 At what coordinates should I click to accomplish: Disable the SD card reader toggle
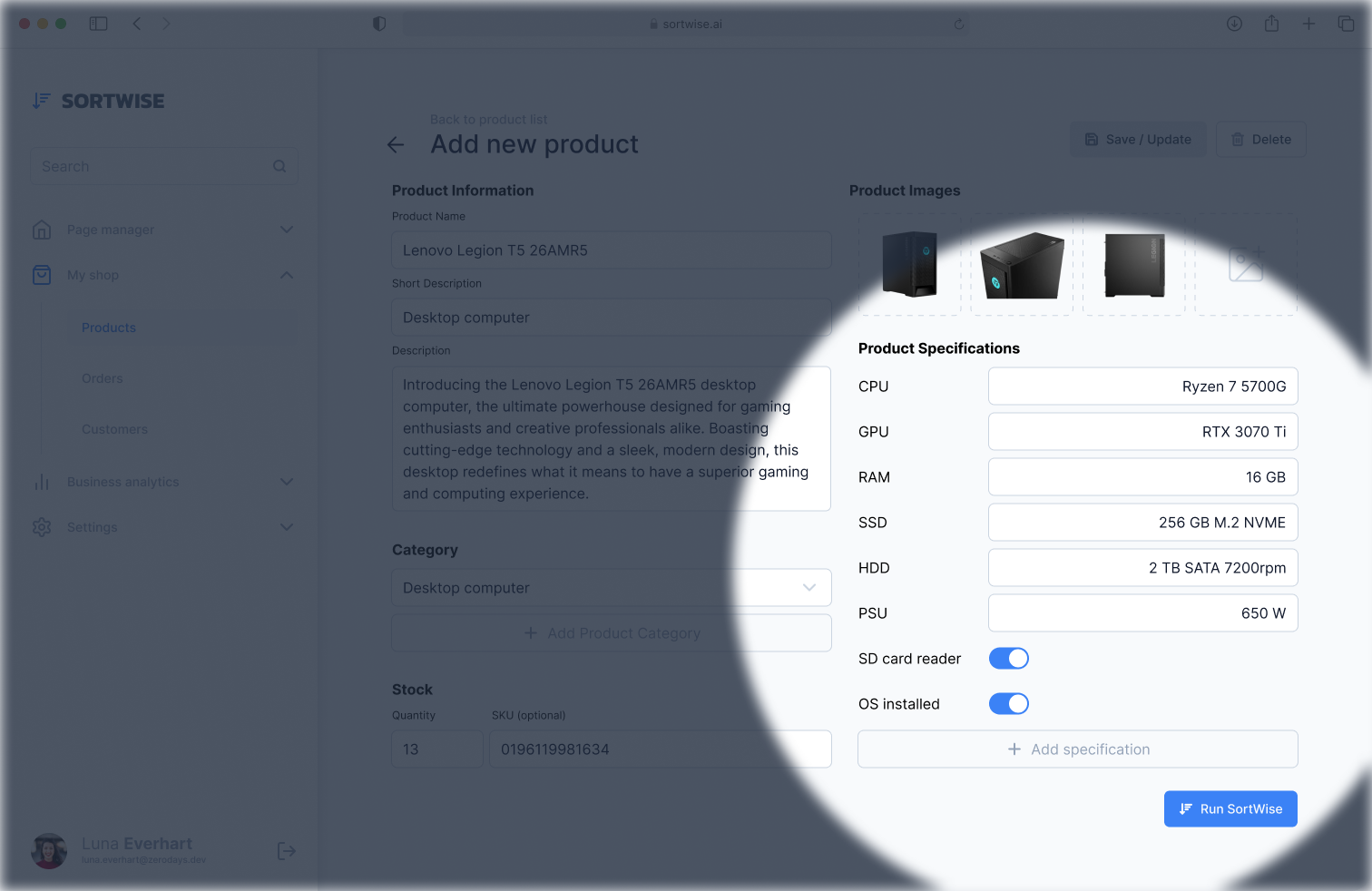coord(1008,658)
